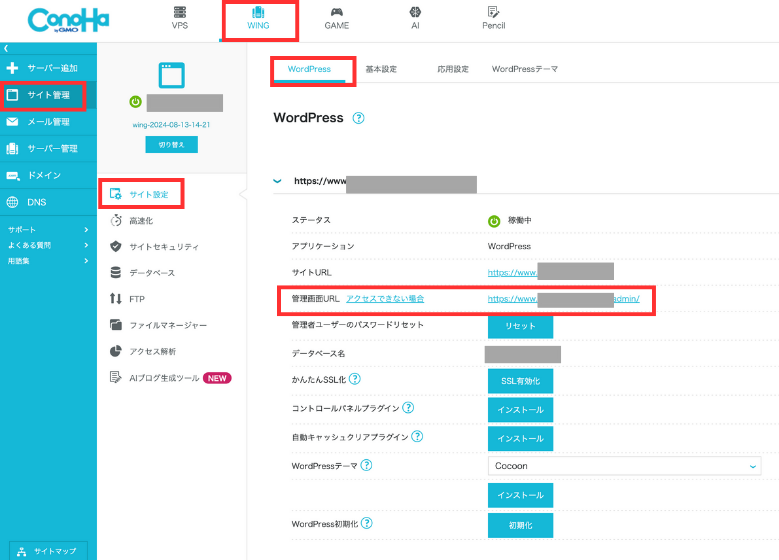The width and height of the screenshot is (779, 560).
Task: Click help icon for かんたんSSL化
Action: click(355, 379)
